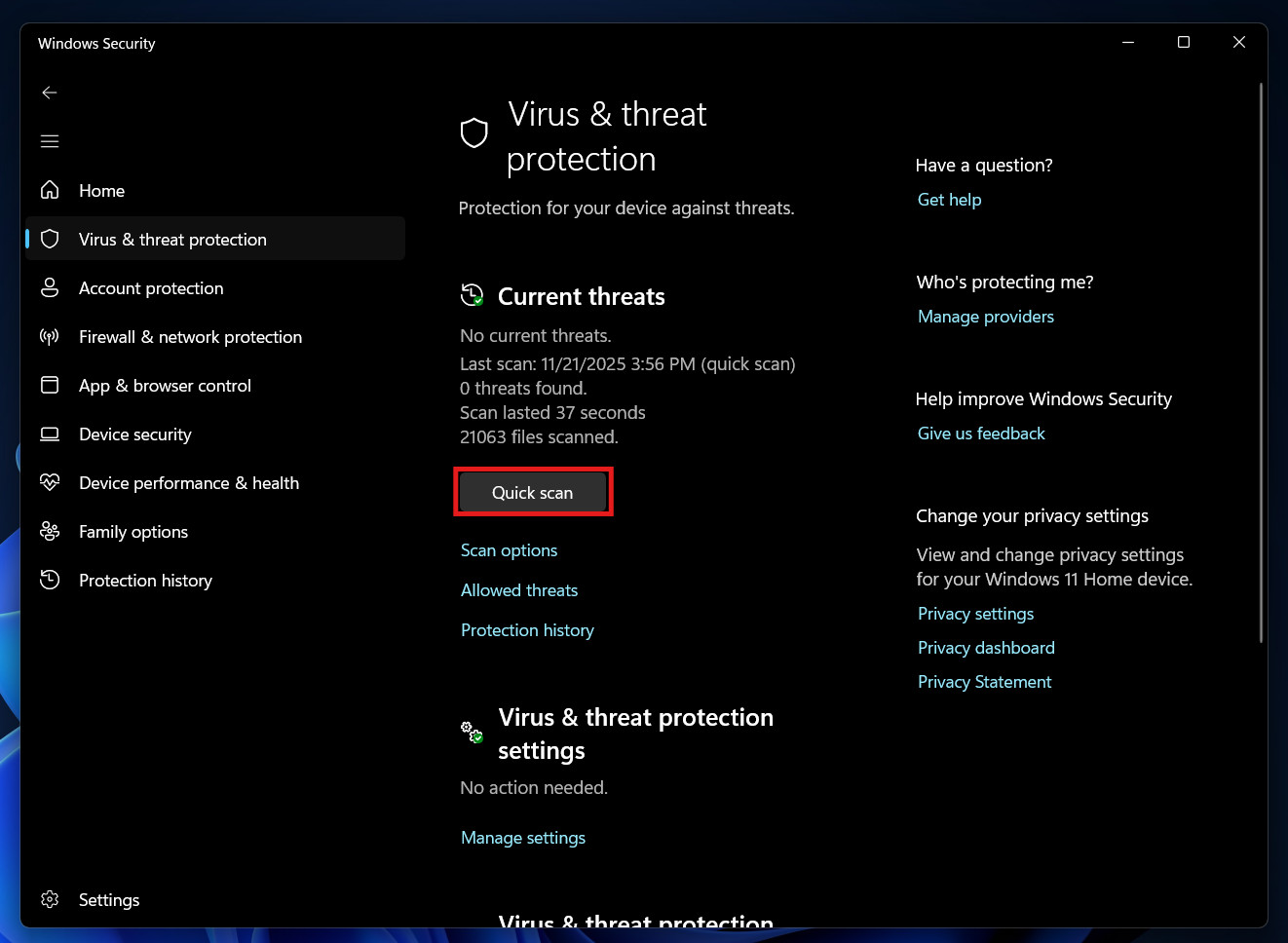View the Allowed threats link
The width and height of the screenshot is (1288, 943).
point(519,590)
